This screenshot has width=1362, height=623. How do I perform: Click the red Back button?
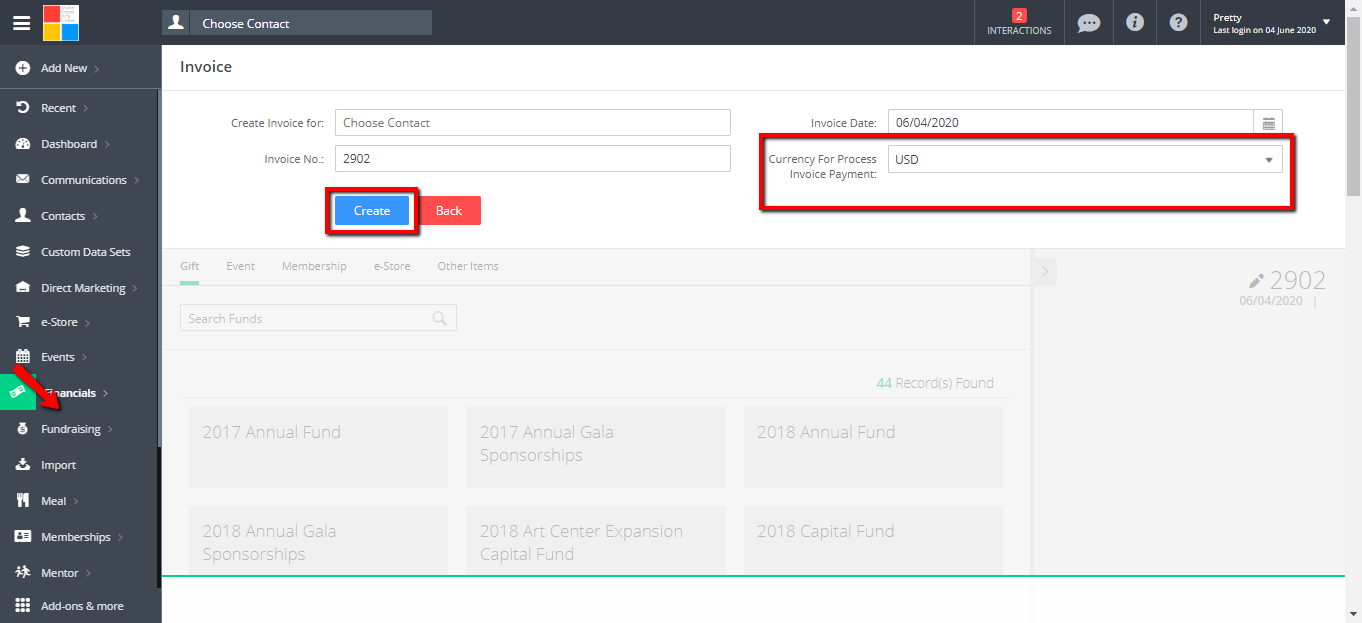449,211
